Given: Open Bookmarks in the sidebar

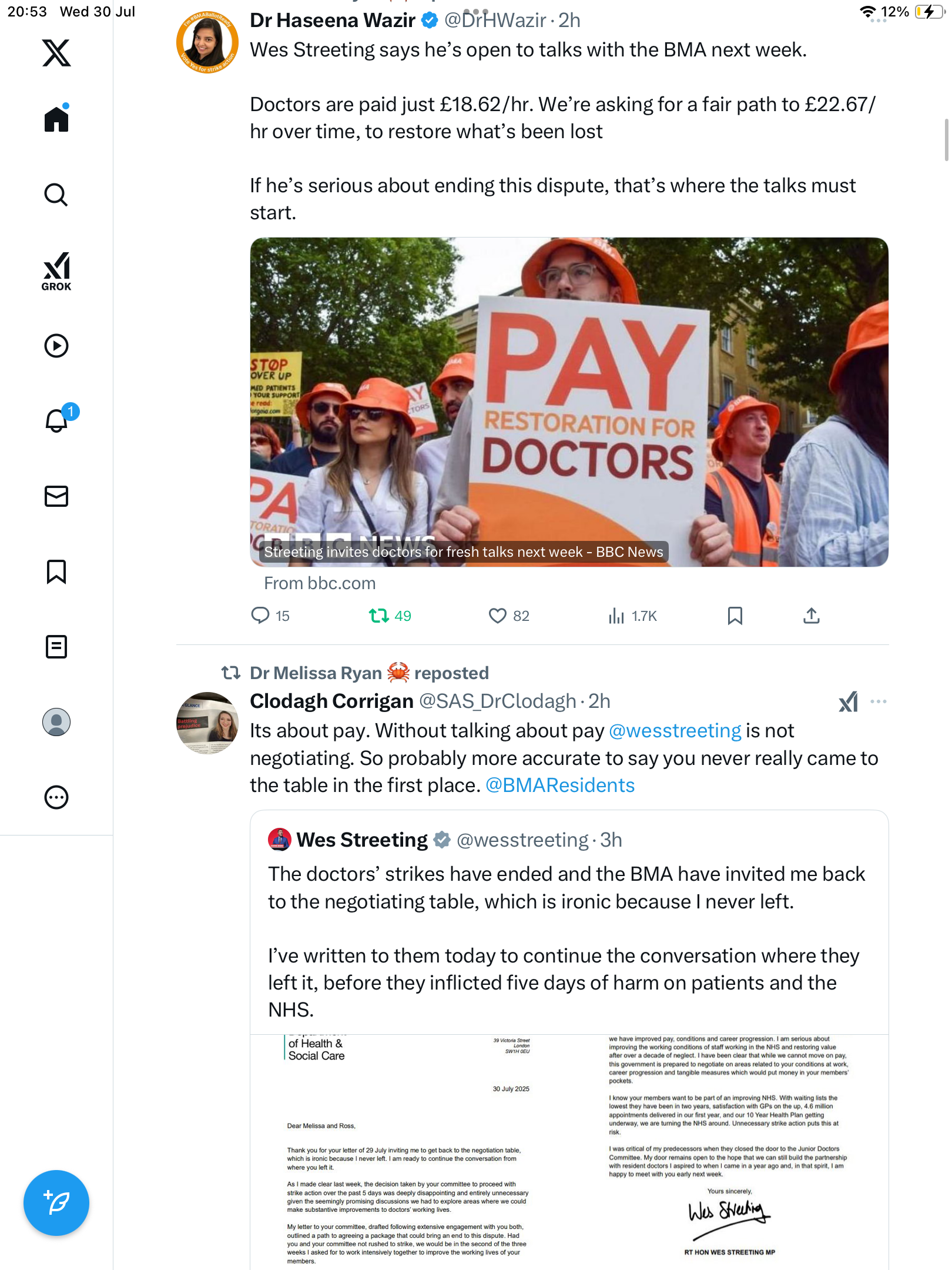Looking at the screenshot, I should (x=56, y=571).
